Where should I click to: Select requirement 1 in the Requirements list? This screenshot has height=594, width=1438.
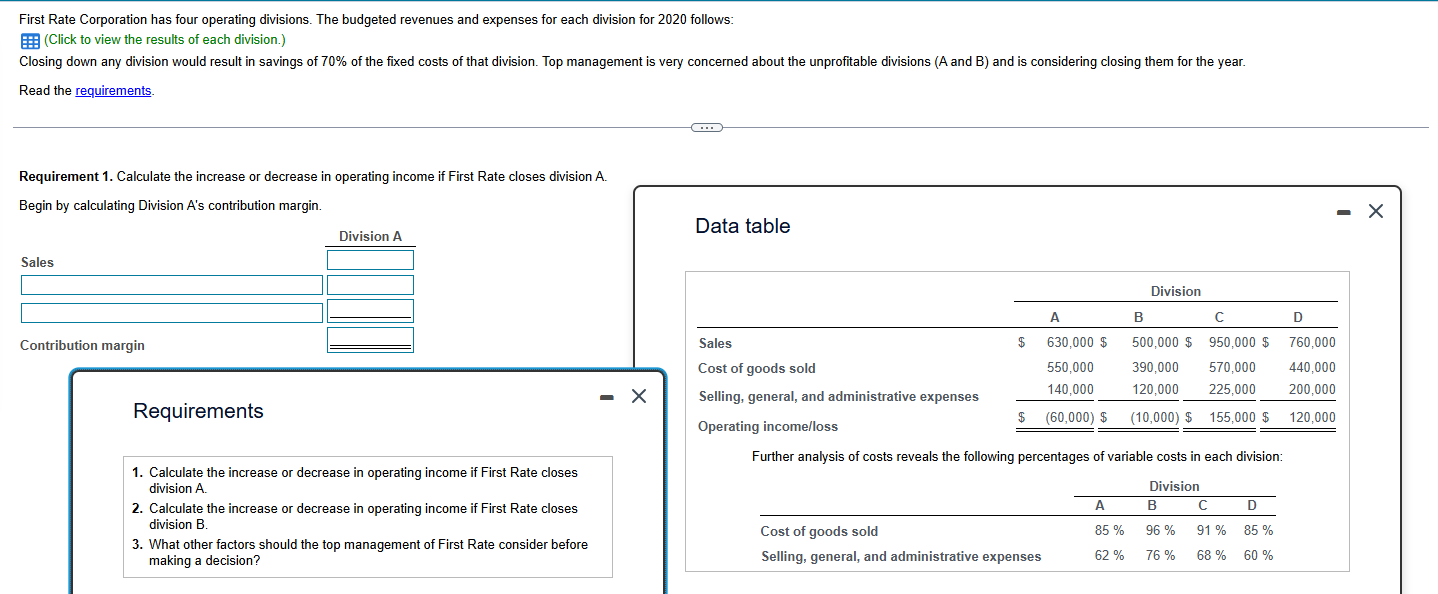[x=364, y=479]
